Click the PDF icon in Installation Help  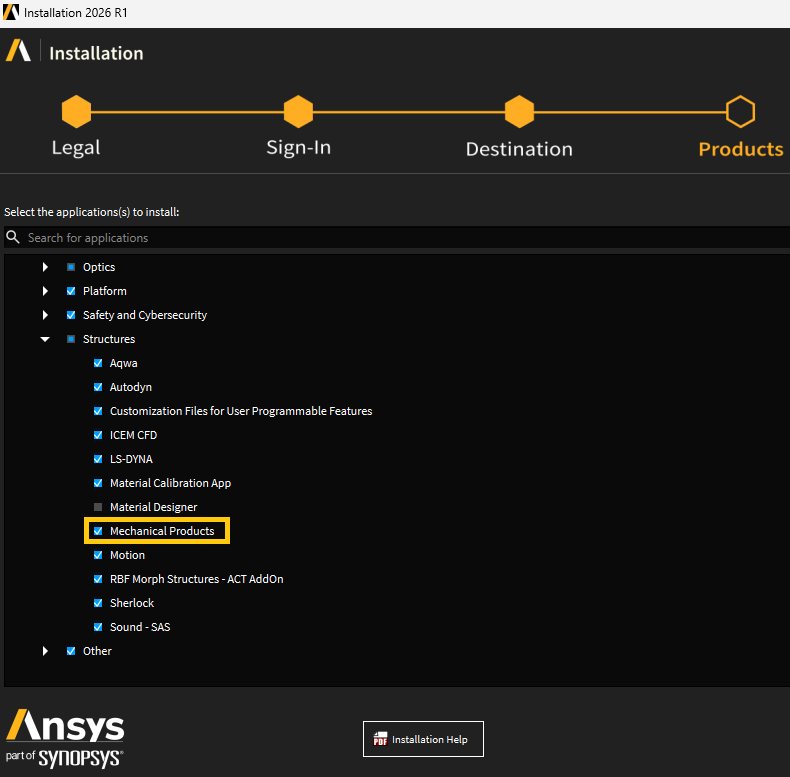(x=380, y=739)
